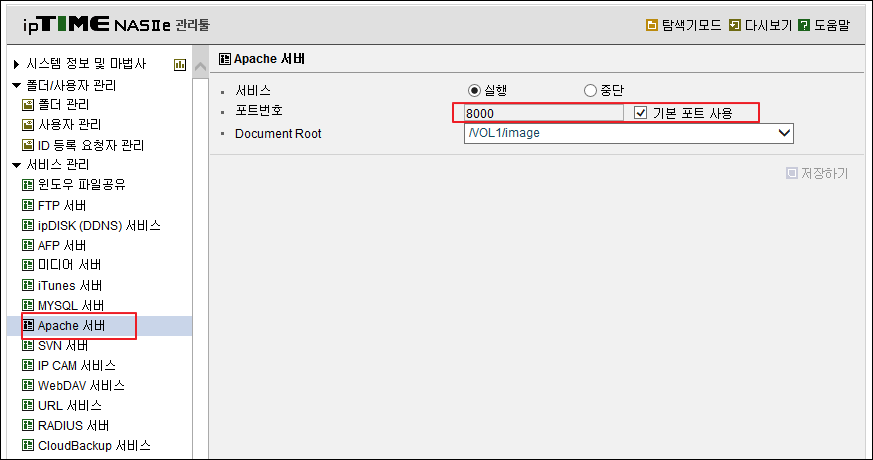Click the CloudBackup 서비스 icon

28,445
